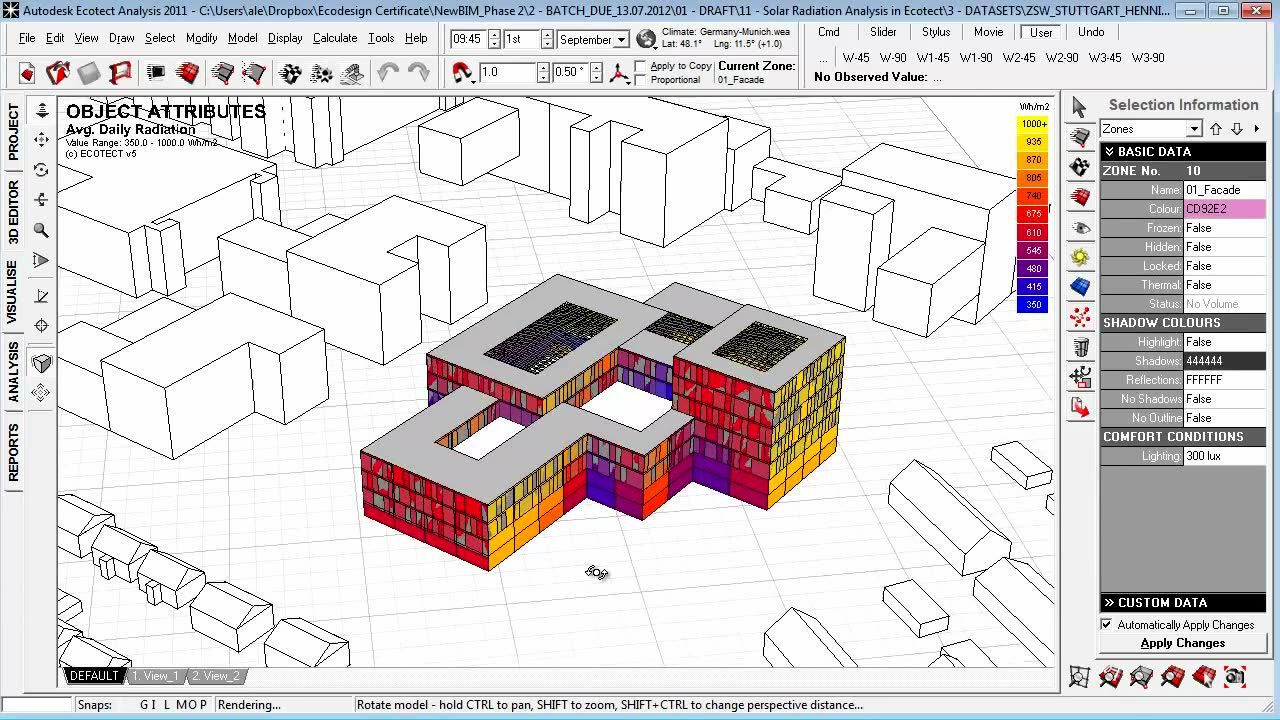Click the magnet snap settings icon
Viewport: 1280px width, 720px height.
coord(462,73)
